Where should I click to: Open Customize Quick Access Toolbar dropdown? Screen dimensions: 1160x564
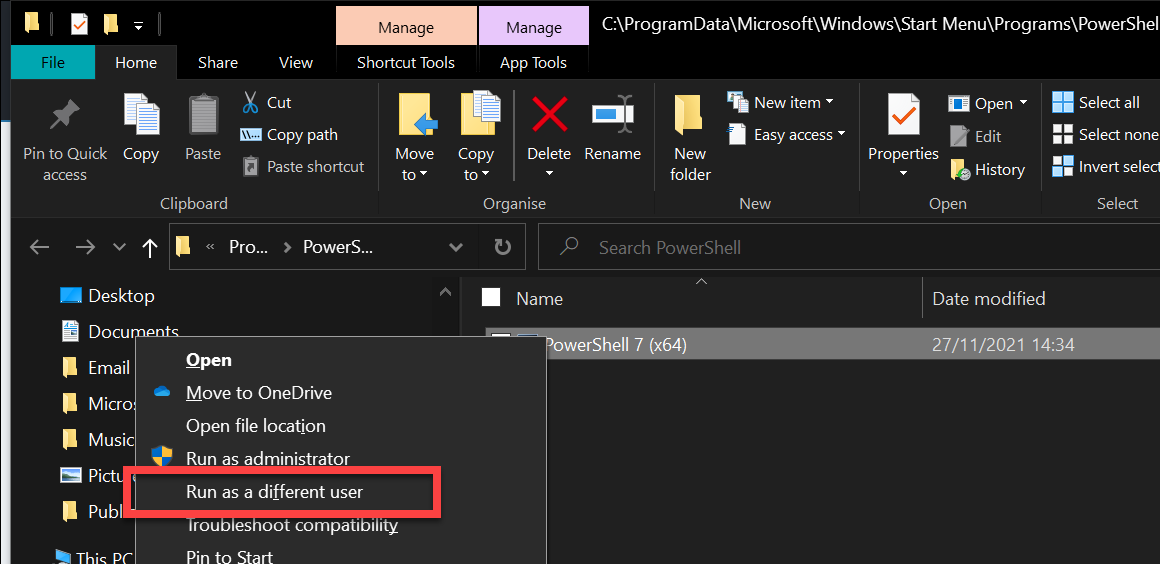point(138,26)
